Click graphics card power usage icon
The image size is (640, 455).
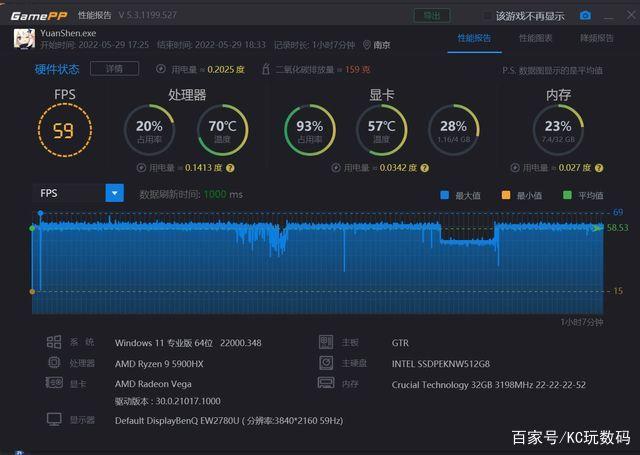(x=336, y=168)
